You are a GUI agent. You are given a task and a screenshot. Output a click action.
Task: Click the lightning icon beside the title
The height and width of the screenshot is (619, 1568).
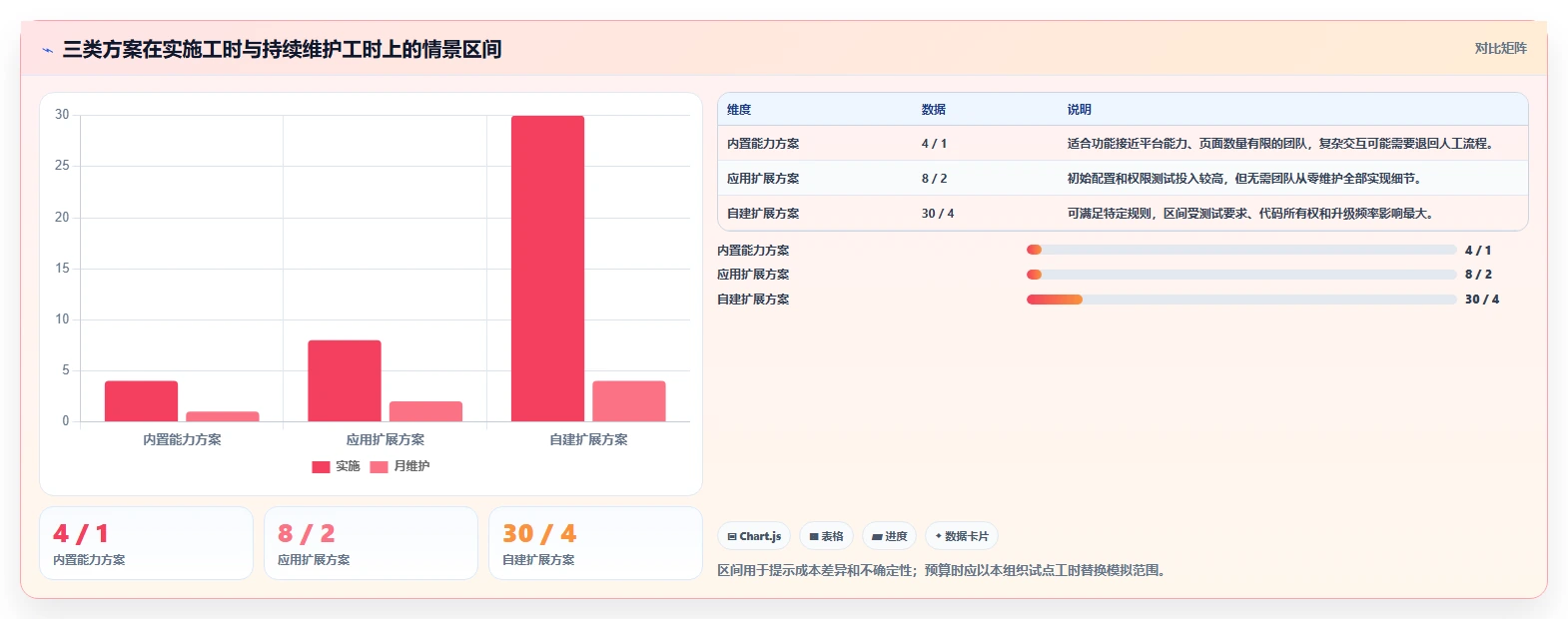pos(47,50)
